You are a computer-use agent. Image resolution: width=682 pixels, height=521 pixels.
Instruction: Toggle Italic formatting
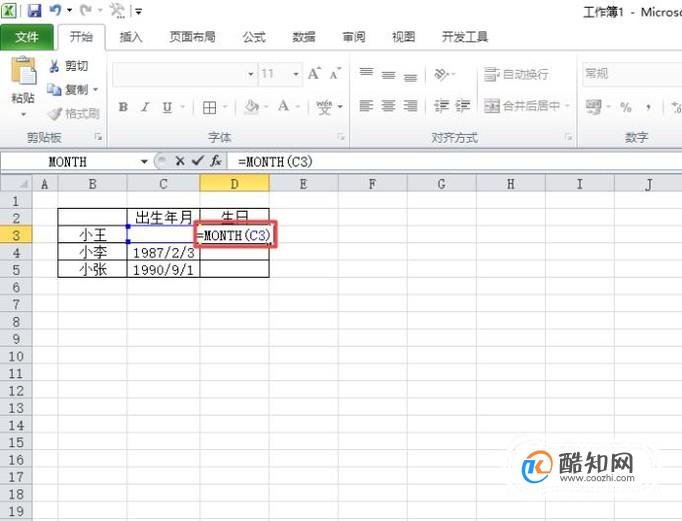click(x=145, y=107)
